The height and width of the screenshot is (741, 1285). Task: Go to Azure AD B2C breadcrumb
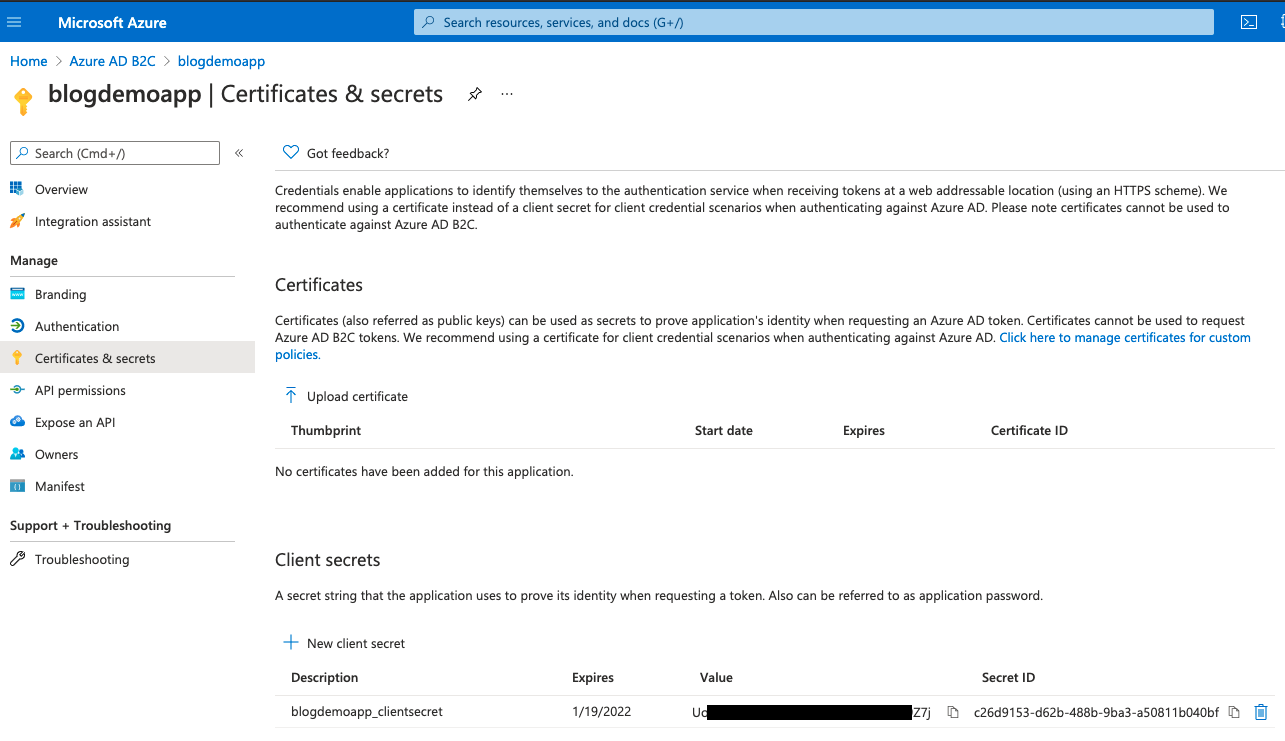click(113, 61)
